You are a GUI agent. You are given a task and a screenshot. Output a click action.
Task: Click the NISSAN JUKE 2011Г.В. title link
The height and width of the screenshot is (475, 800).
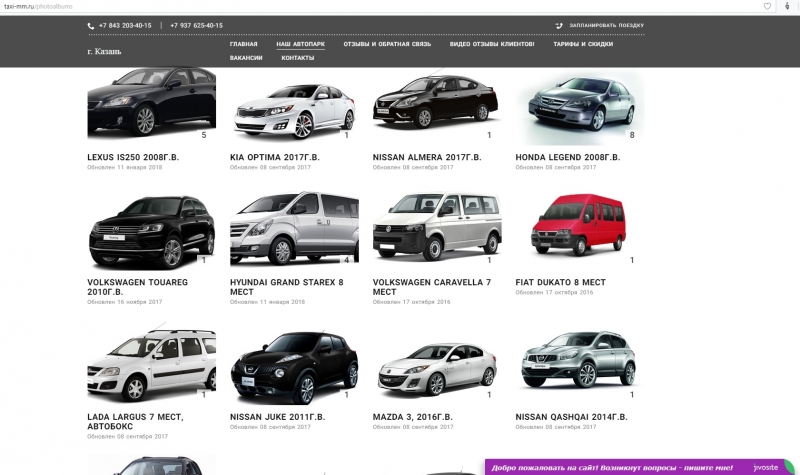(x=278, y=417)
